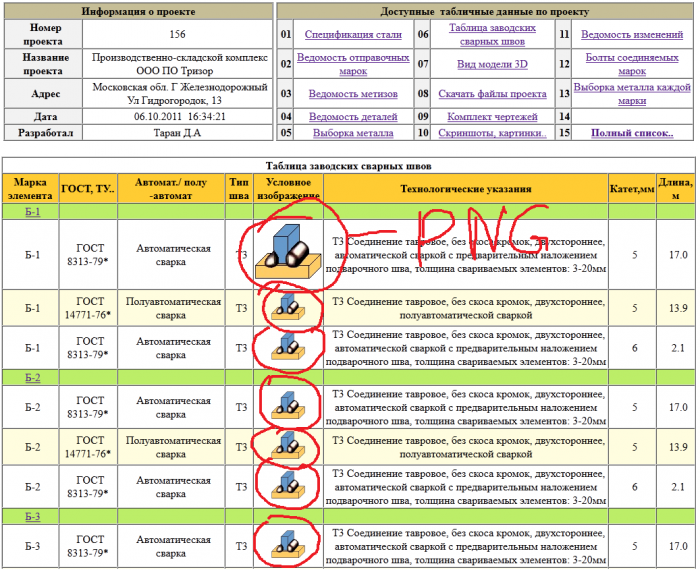Open the Ведомость деталей link
Screen dimensions: 700x570
353,117
